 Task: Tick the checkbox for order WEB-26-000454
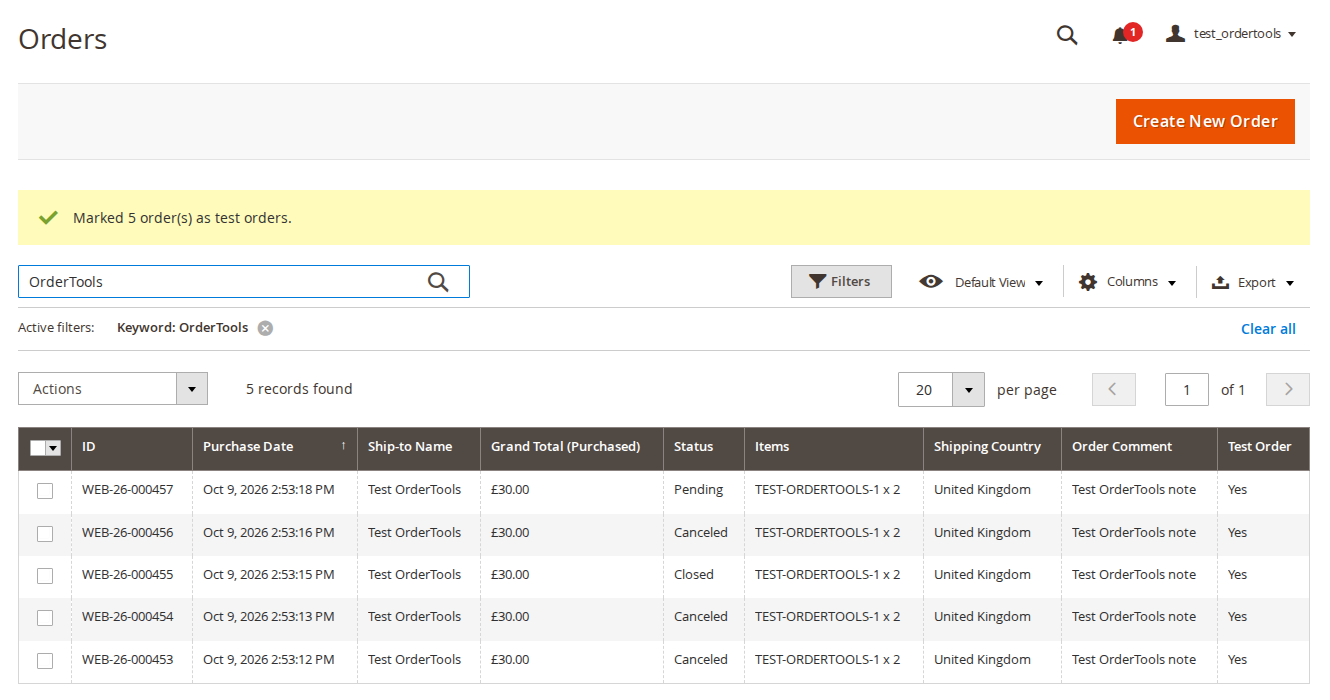point(45,618)
